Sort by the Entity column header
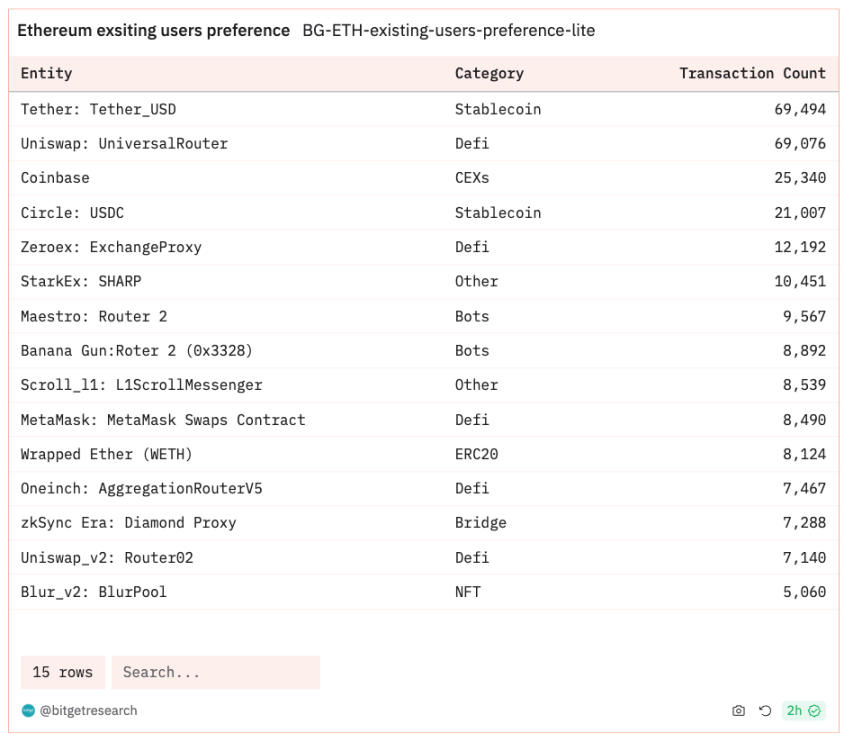 (x=47, y=73)
